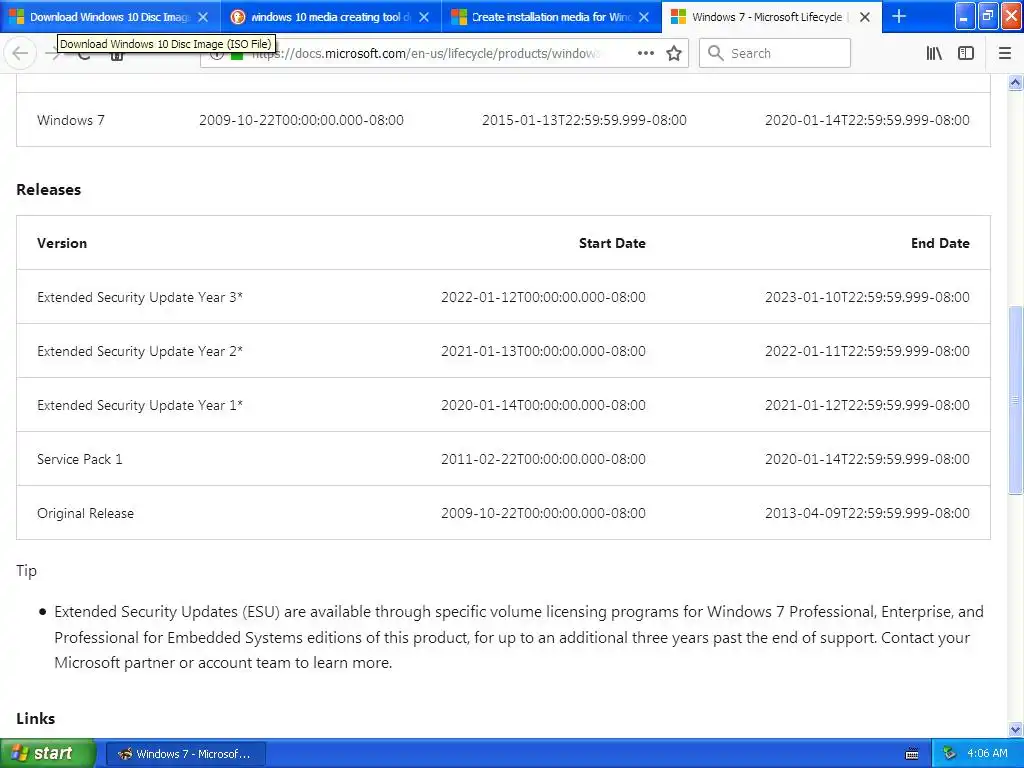The image size is (1024, 768).
Task: Bookmark this page with the star icon
Action: coord(674,54)
